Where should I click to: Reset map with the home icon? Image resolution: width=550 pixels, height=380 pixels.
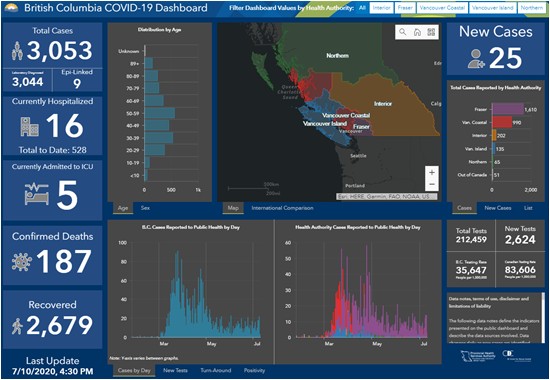pyautogui.click(x=417, y=32)
